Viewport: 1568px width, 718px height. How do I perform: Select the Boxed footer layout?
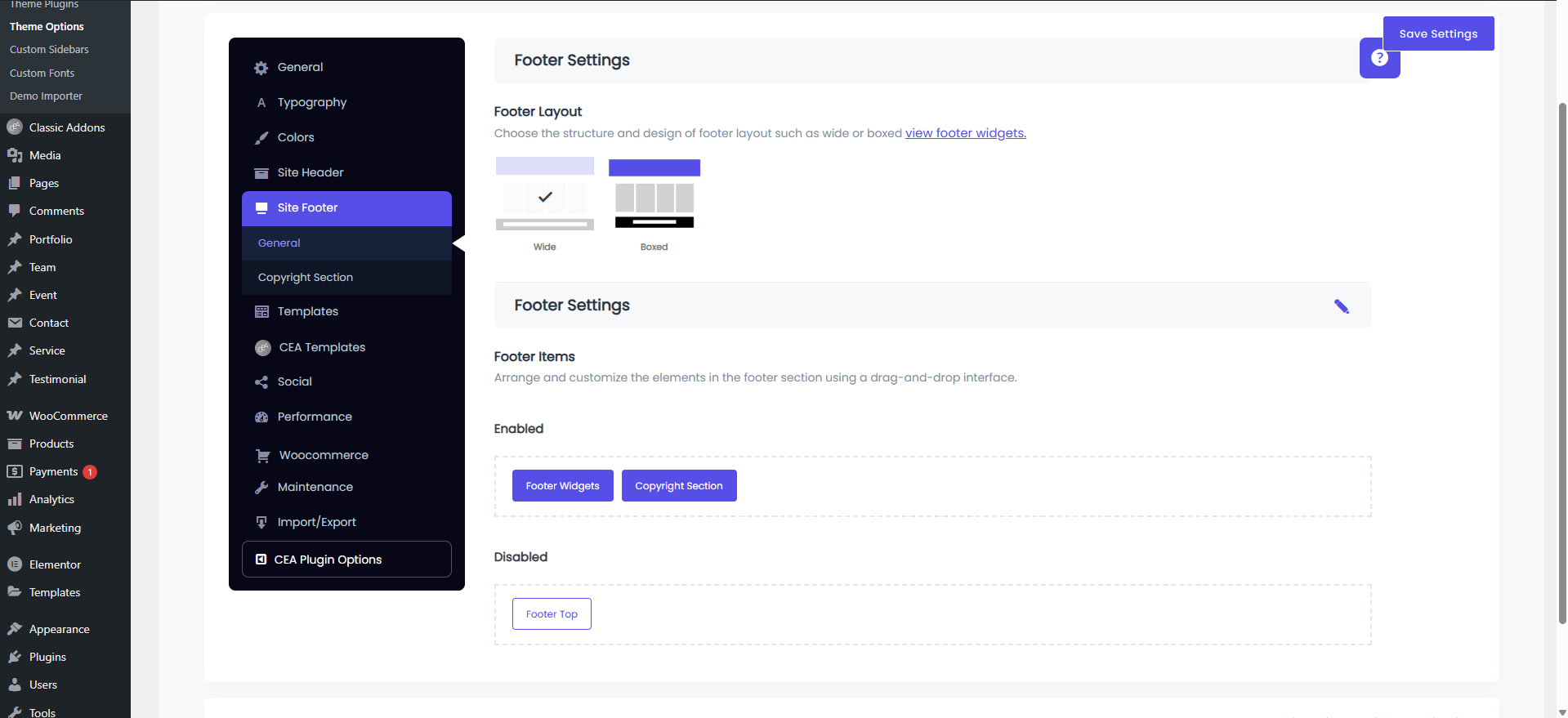[x=654, y=195]
